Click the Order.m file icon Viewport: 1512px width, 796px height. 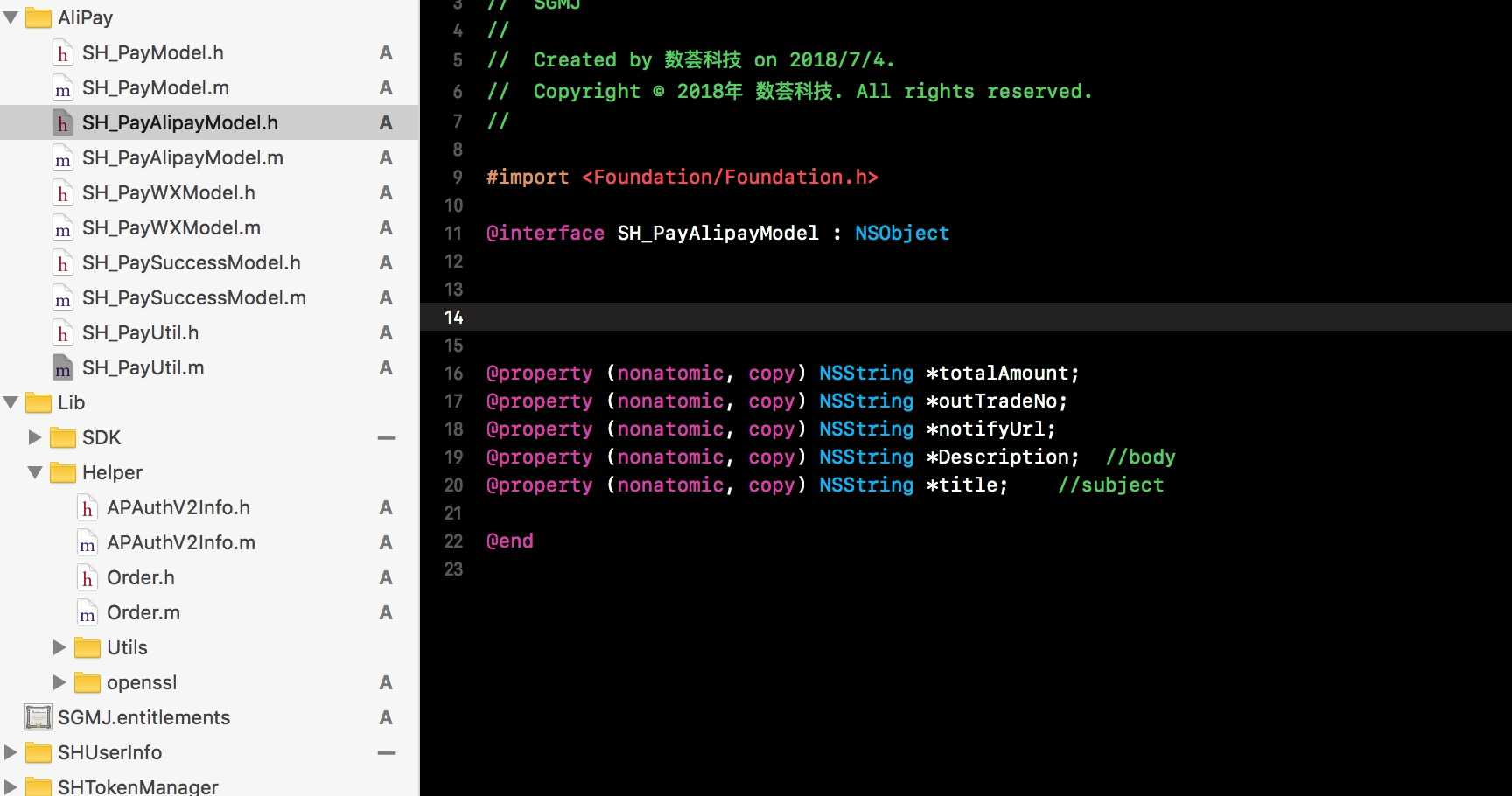click(87, 613)
